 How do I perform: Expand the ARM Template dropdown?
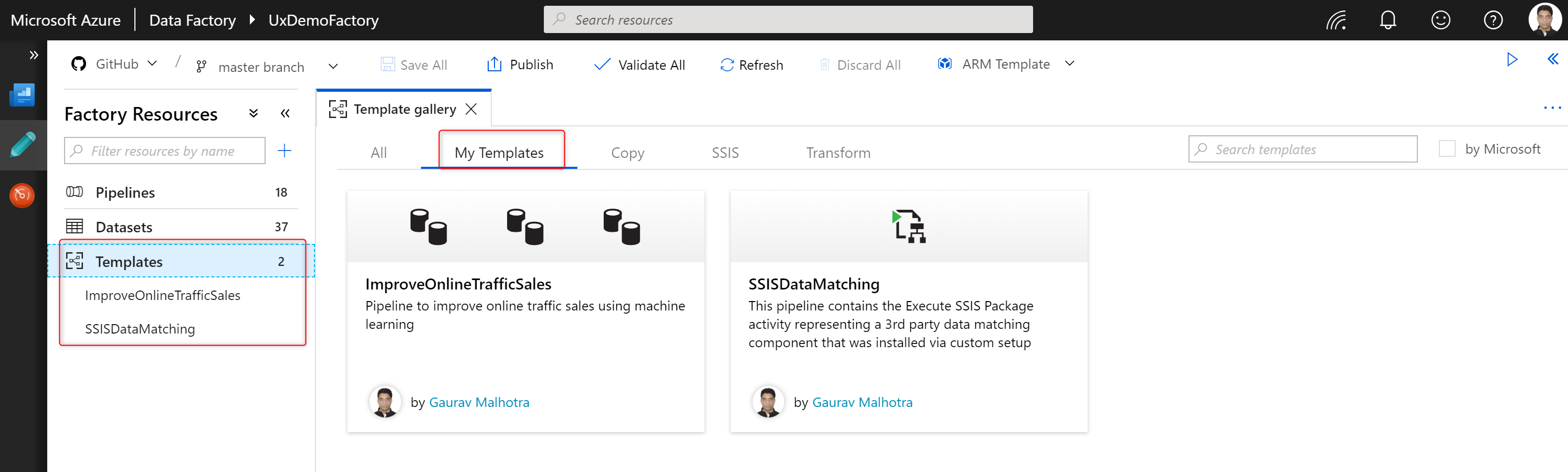coord(1069,64)
